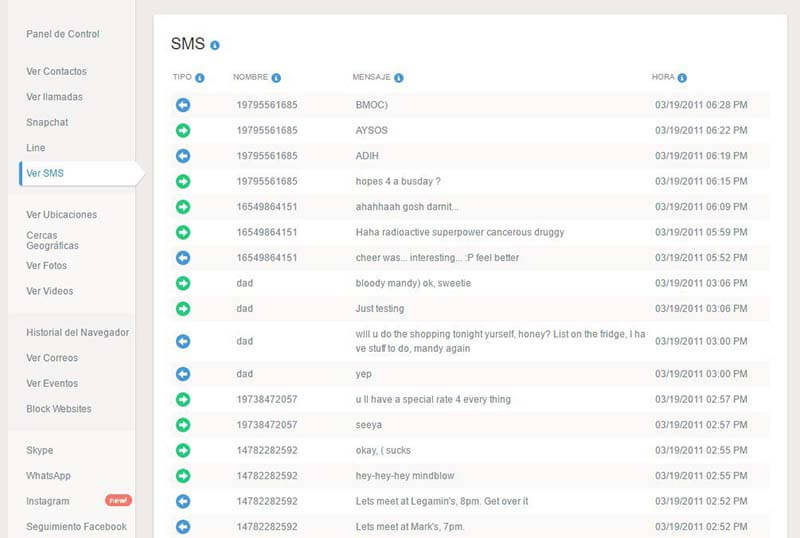This screenshot has width=800, height=538.
Task: Click incoming arrow icon on 'will u do the shopping' row
Action: pos(183,341)
